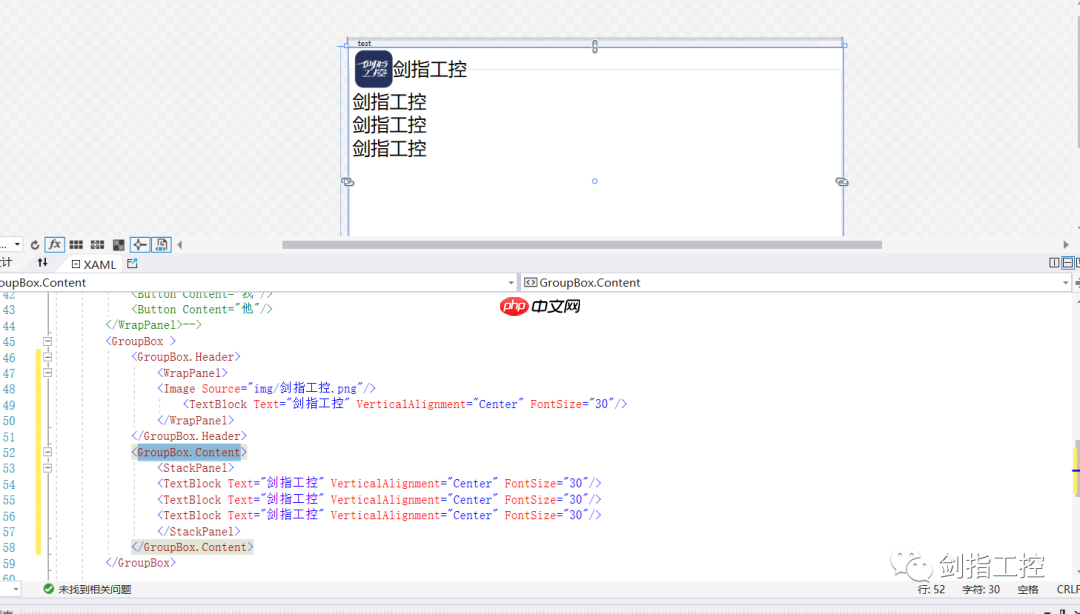Swap the design and XAML panes
The width and height of the screenshot is (1080, 614).
(x=43, y=263)
